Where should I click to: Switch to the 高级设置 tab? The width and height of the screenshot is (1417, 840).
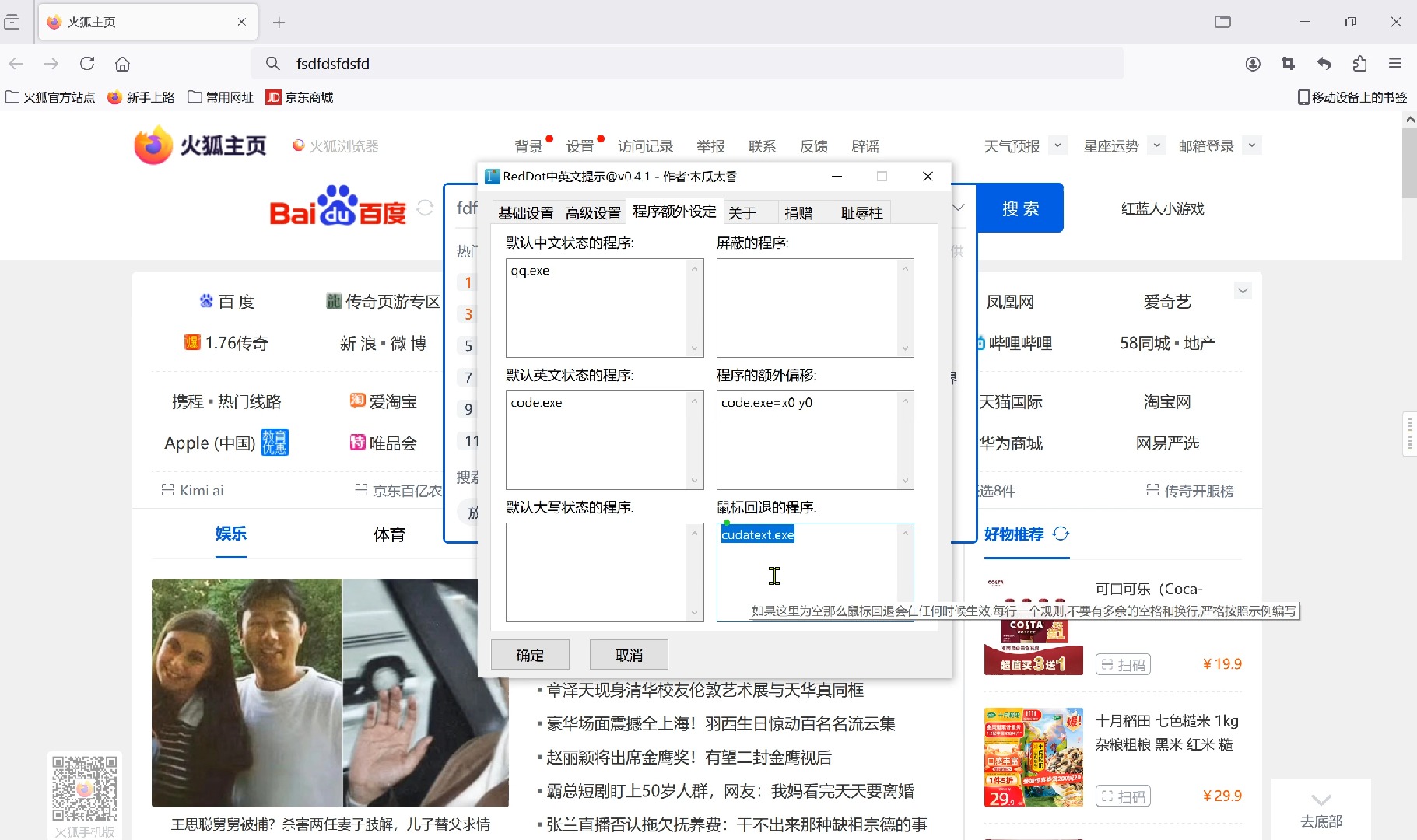(x=593, y=212)
